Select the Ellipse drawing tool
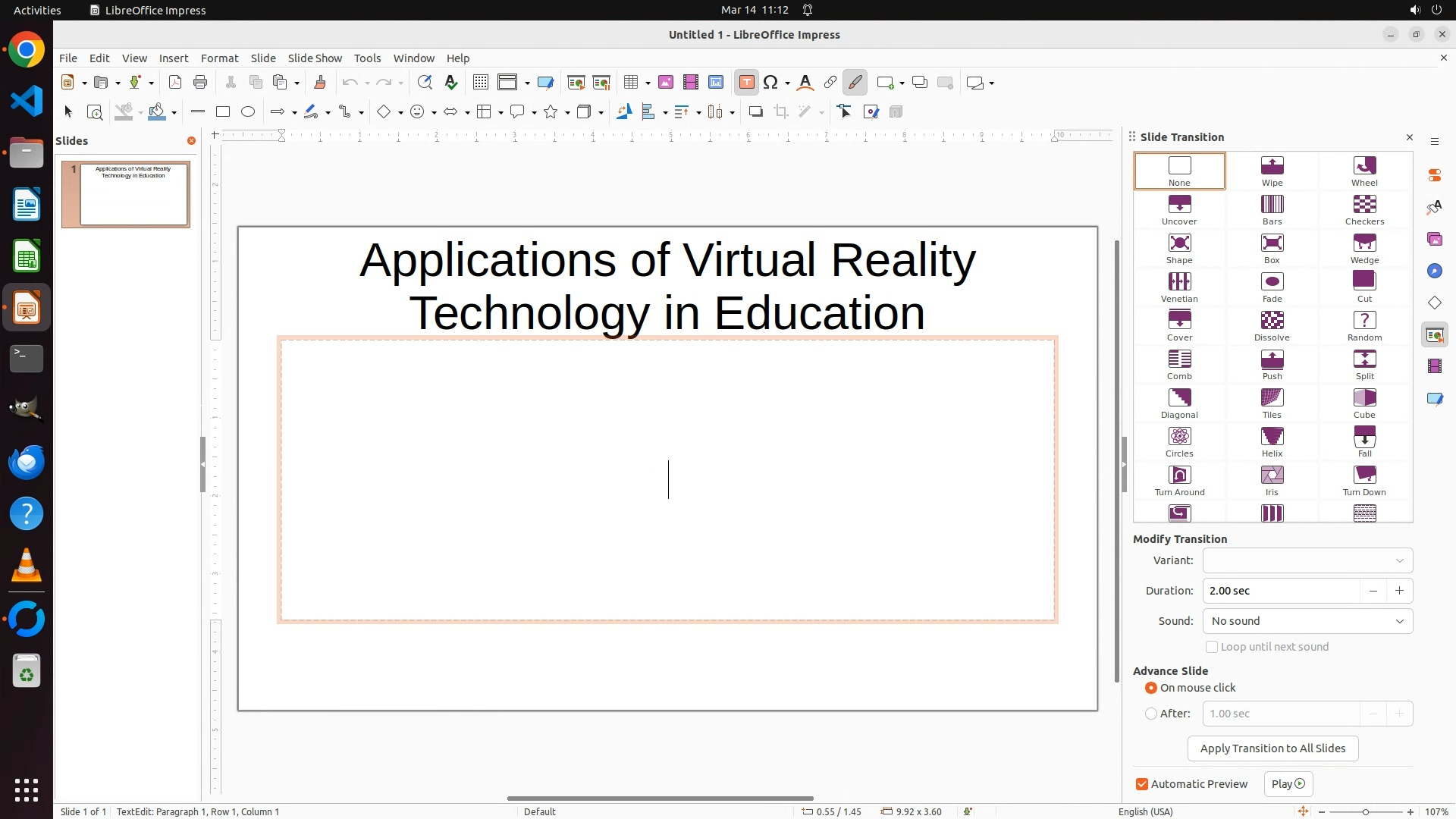The height and width of the screenshot is (819, 1456). (248, 112)
